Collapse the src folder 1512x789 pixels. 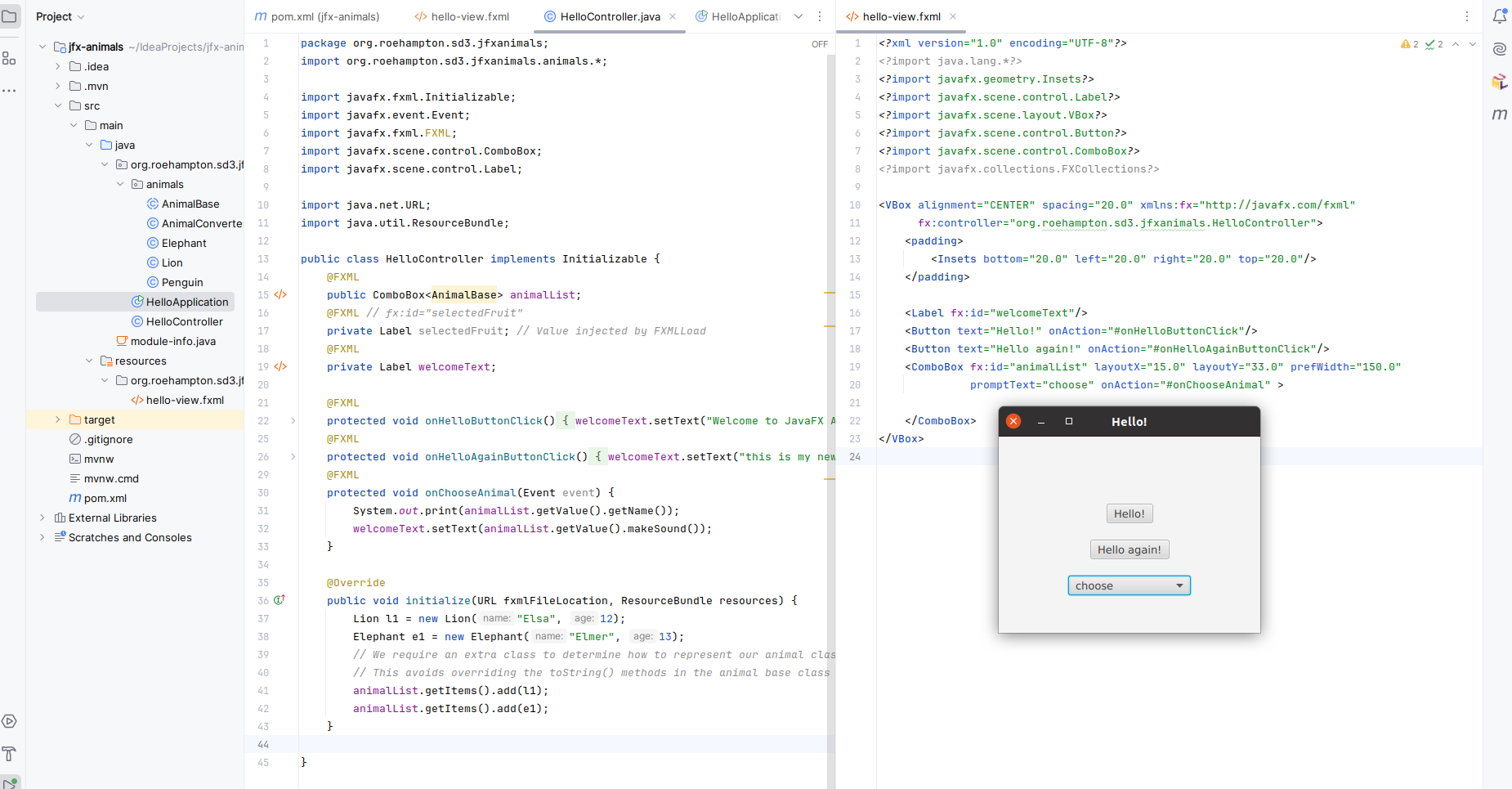pyautogui.click(x=58, y=105)
